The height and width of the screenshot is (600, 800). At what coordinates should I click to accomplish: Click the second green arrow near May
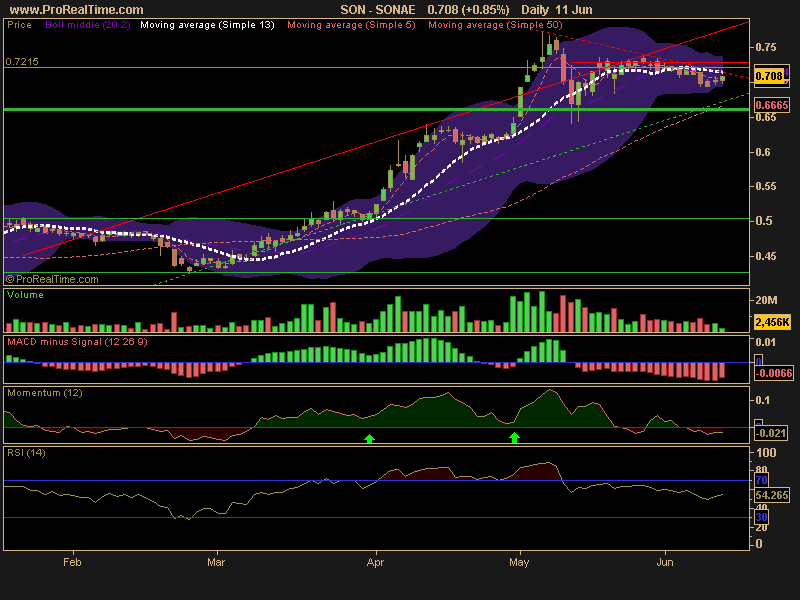point(515,438)
